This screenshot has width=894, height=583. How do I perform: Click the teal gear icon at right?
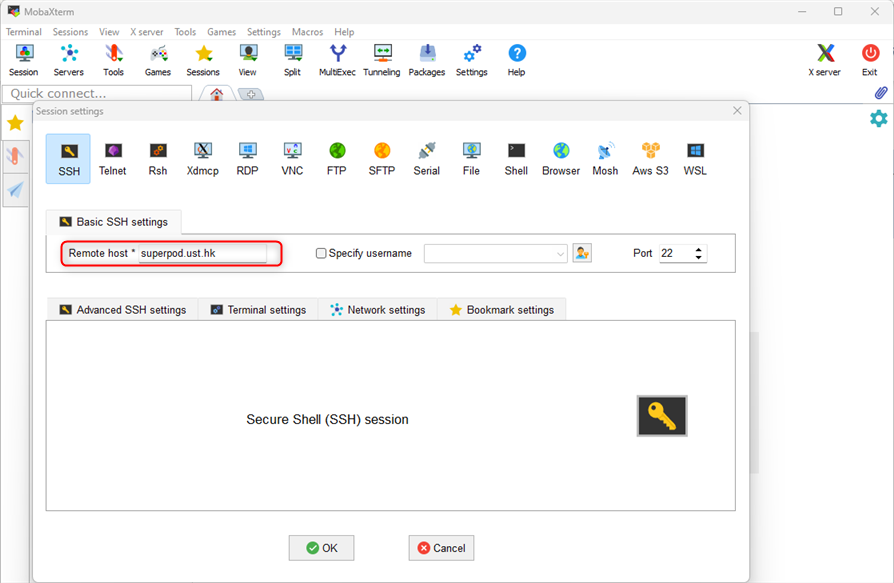point(879,119)
